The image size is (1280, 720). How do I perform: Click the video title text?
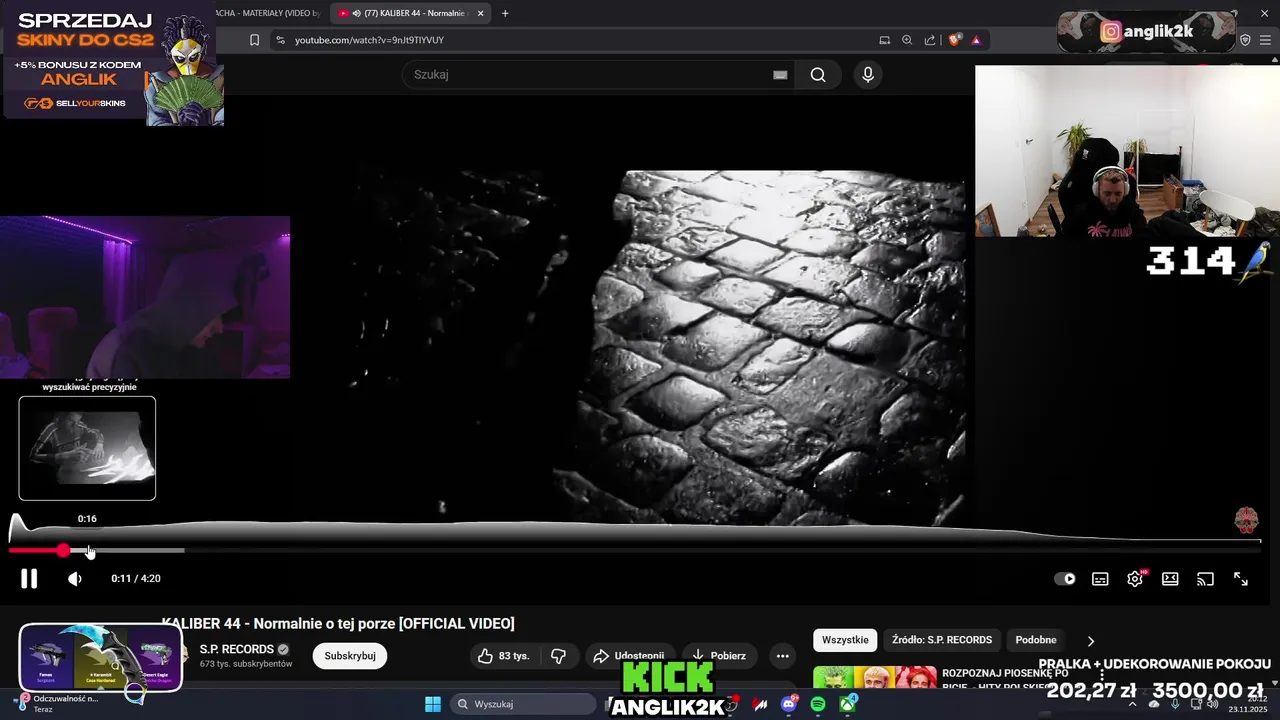click(x=338, y=624)
